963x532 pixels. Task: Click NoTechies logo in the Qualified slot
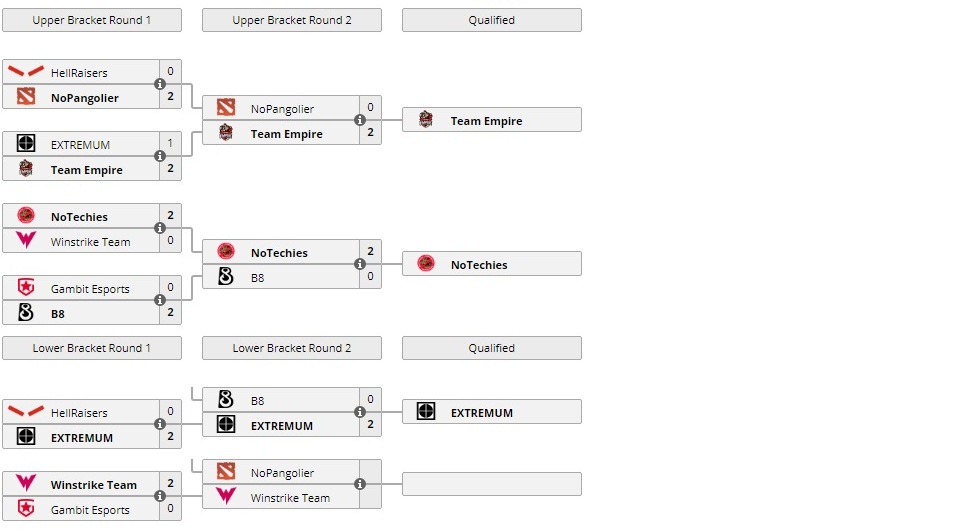(x=426, y=264)
